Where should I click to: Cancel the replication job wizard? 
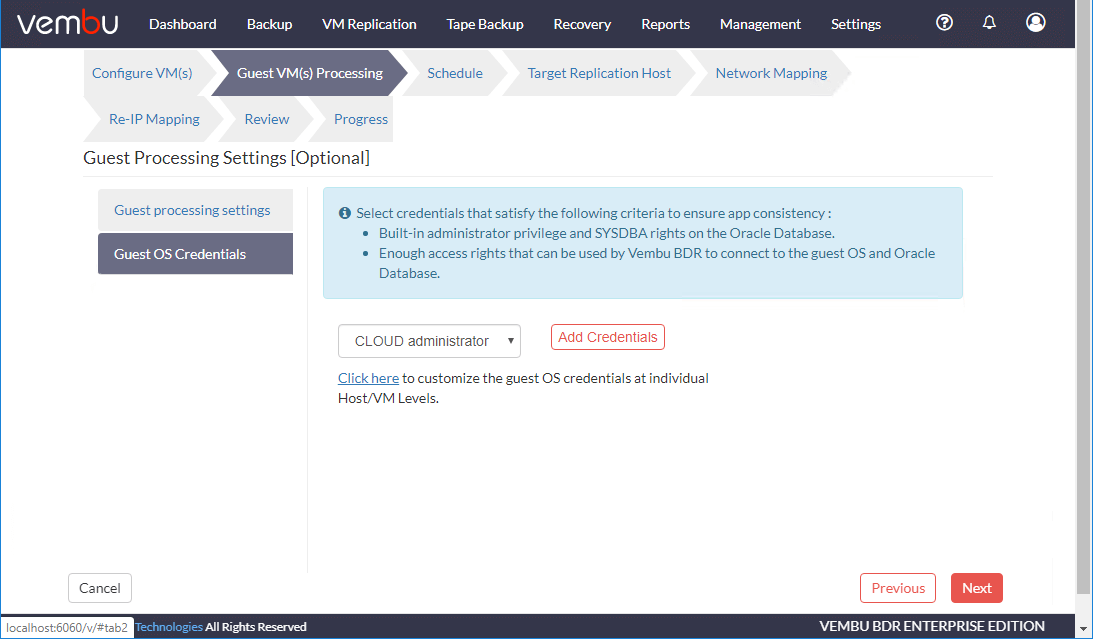tap(100, 588)
